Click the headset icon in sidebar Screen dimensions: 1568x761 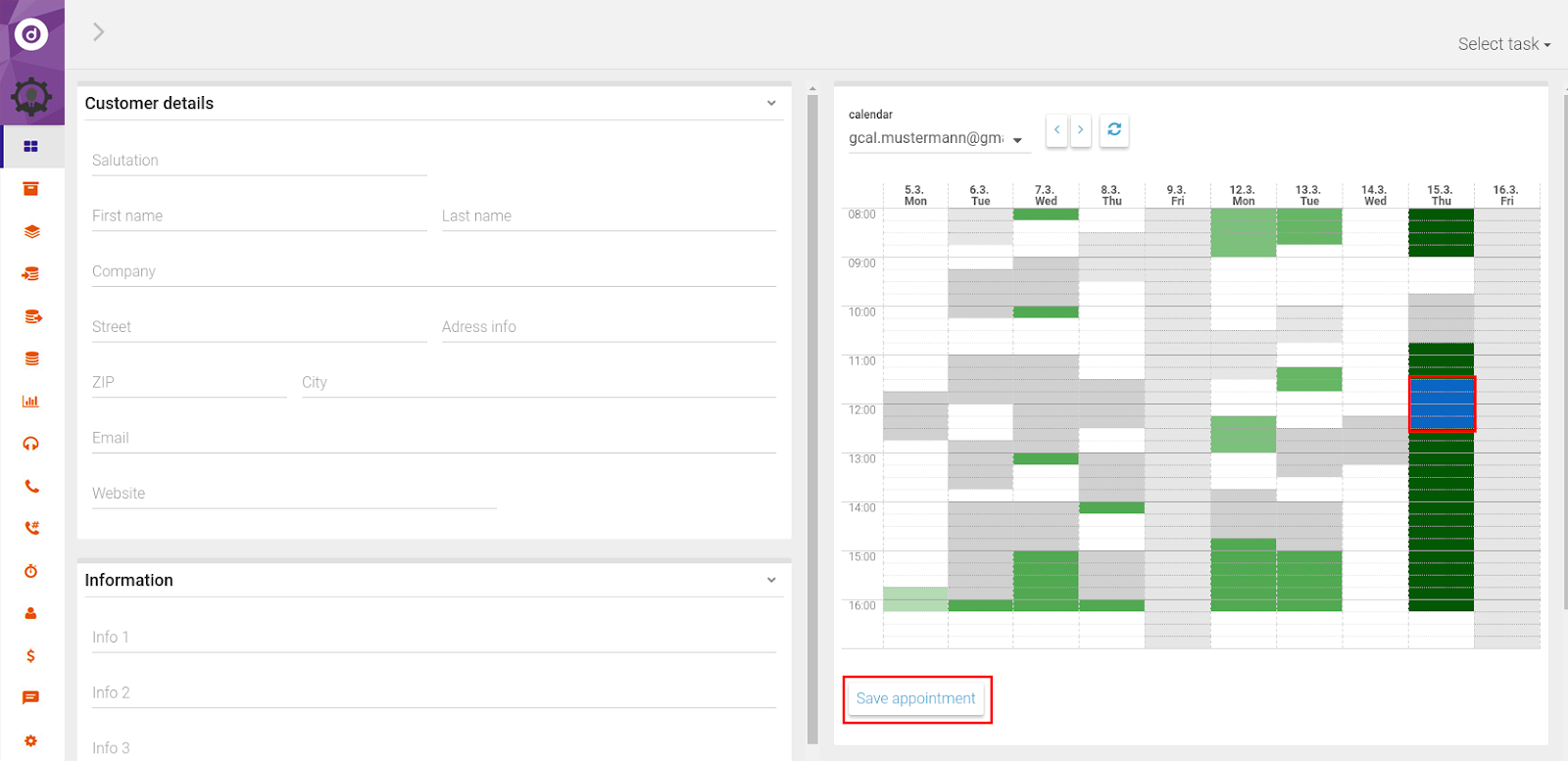pyautogui.click(x=30, y=444)
